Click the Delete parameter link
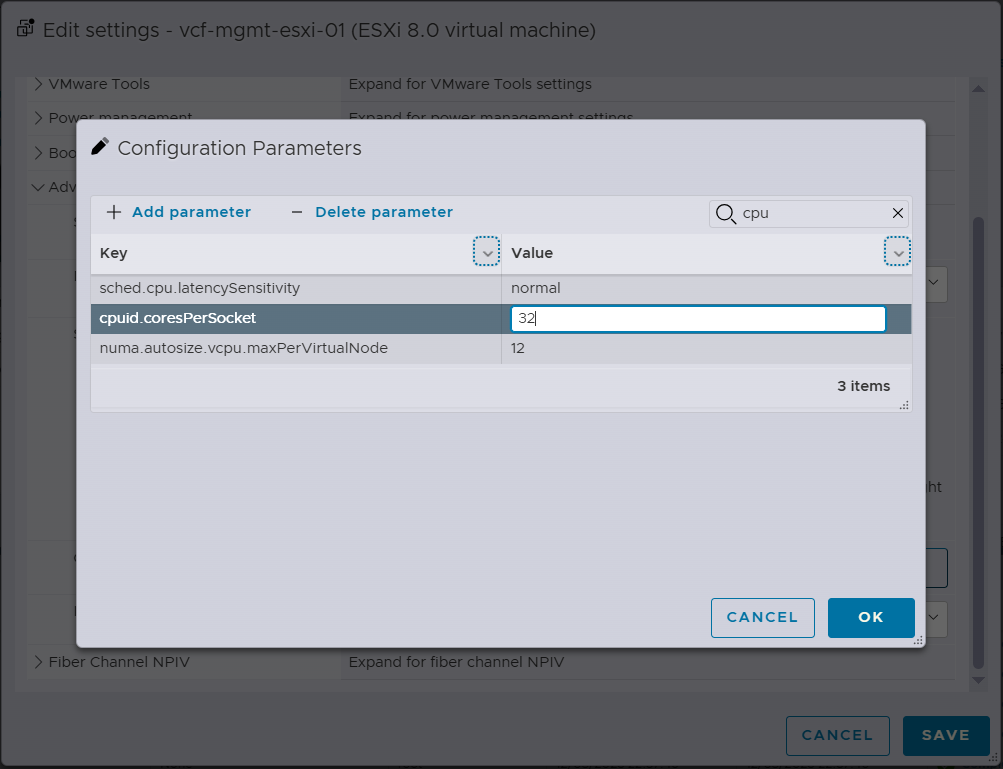This screenshot has height=769, width=1003. coord(384,212)
